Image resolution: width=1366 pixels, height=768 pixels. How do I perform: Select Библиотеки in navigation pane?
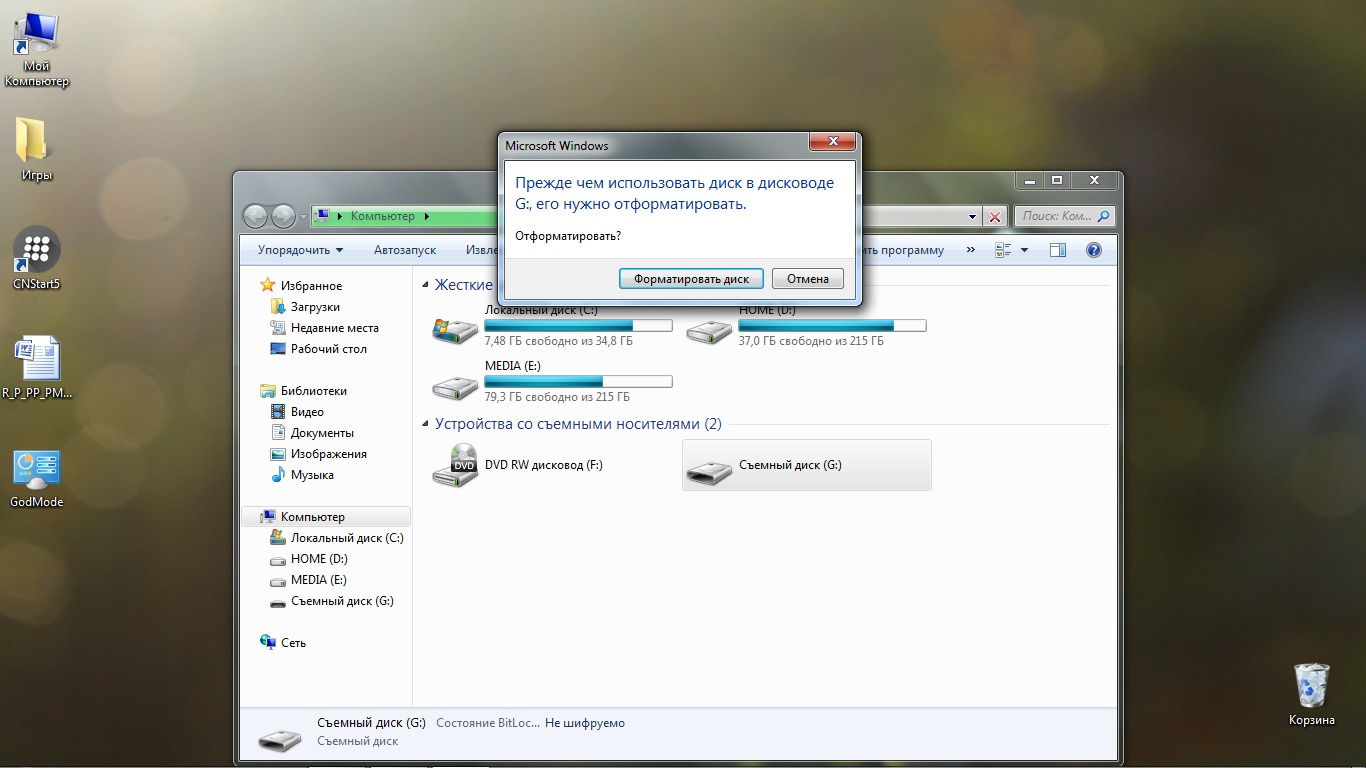313,391
